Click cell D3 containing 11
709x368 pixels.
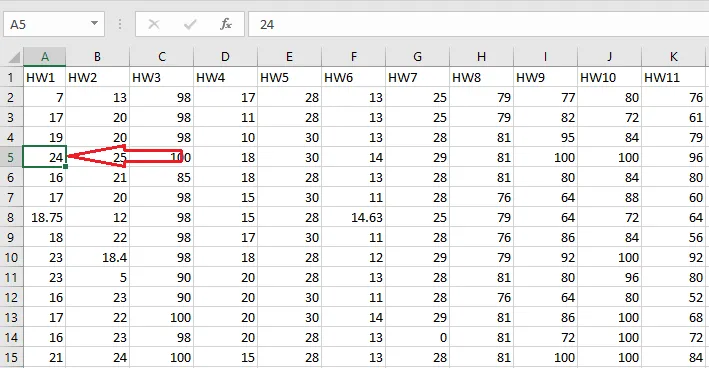point(225,118)
